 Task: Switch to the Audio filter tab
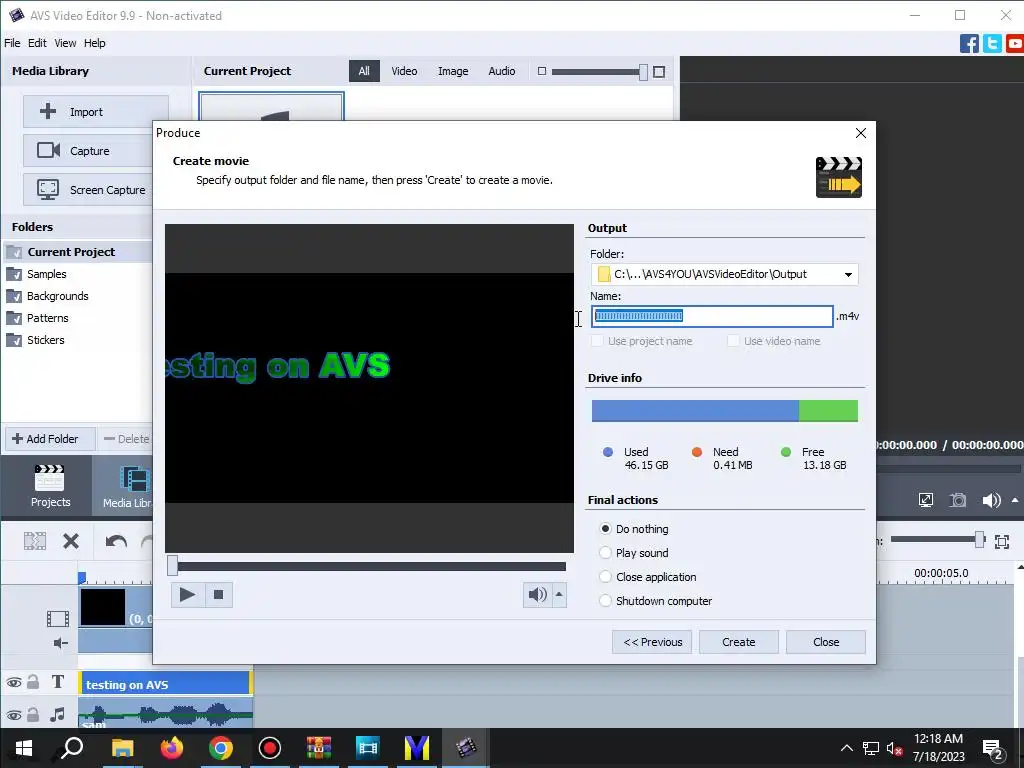coord(502,71)
